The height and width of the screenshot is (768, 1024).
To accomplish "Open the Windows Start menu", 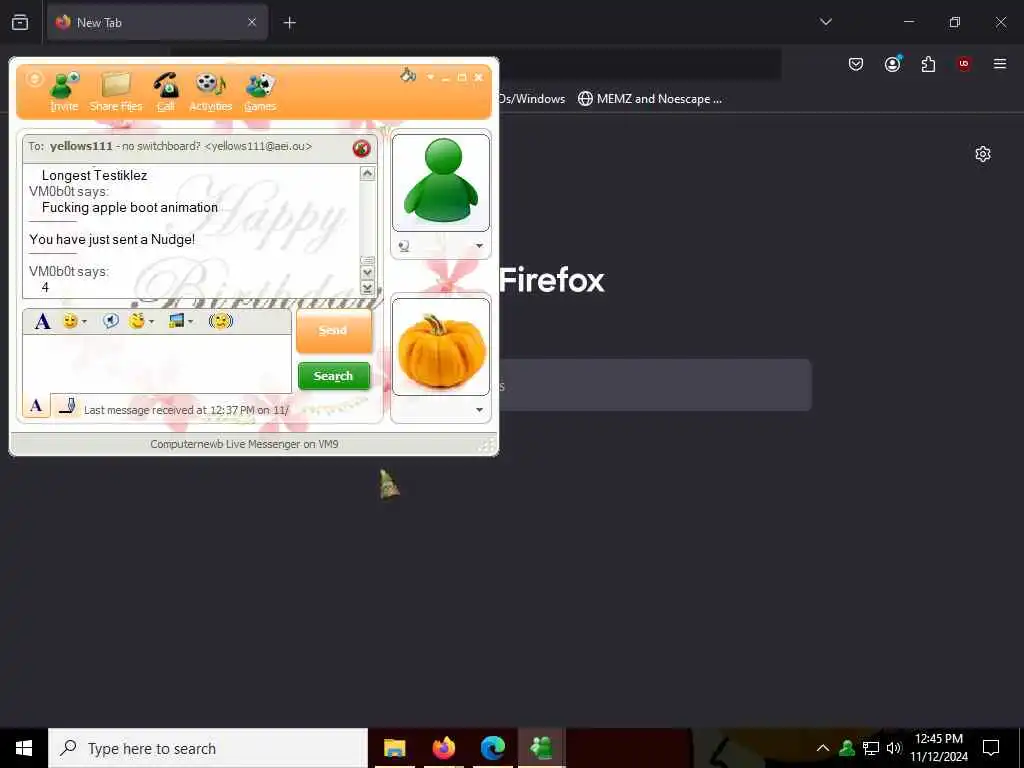I will [24, 748].
